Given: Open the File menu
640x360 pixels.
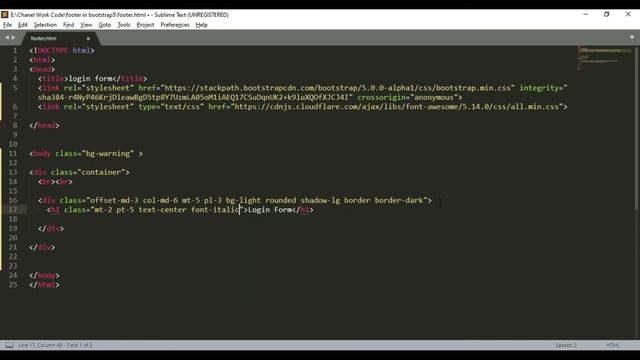Looking at the screenshot, I should (7, 25).
